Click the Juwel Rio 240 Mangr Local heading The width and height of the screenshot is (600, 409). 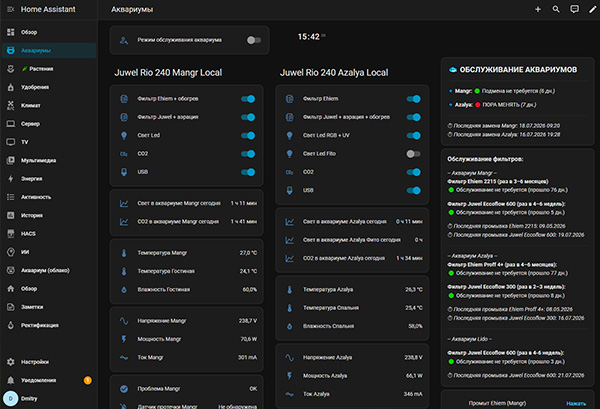(168, 73)
